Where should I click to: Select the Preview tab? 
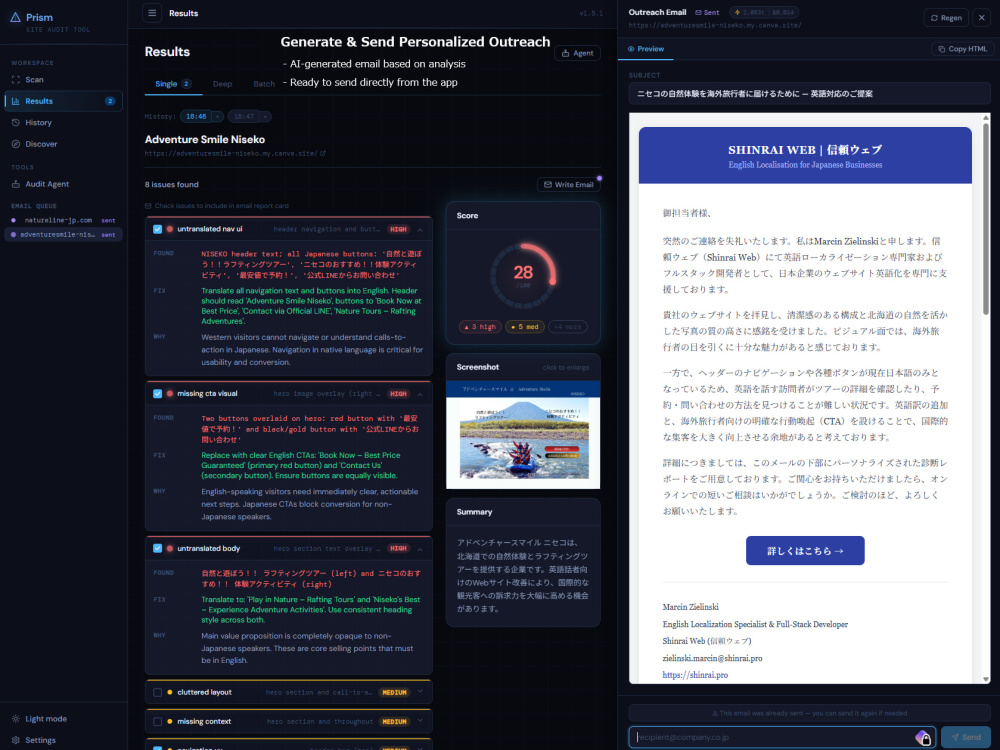645,49
